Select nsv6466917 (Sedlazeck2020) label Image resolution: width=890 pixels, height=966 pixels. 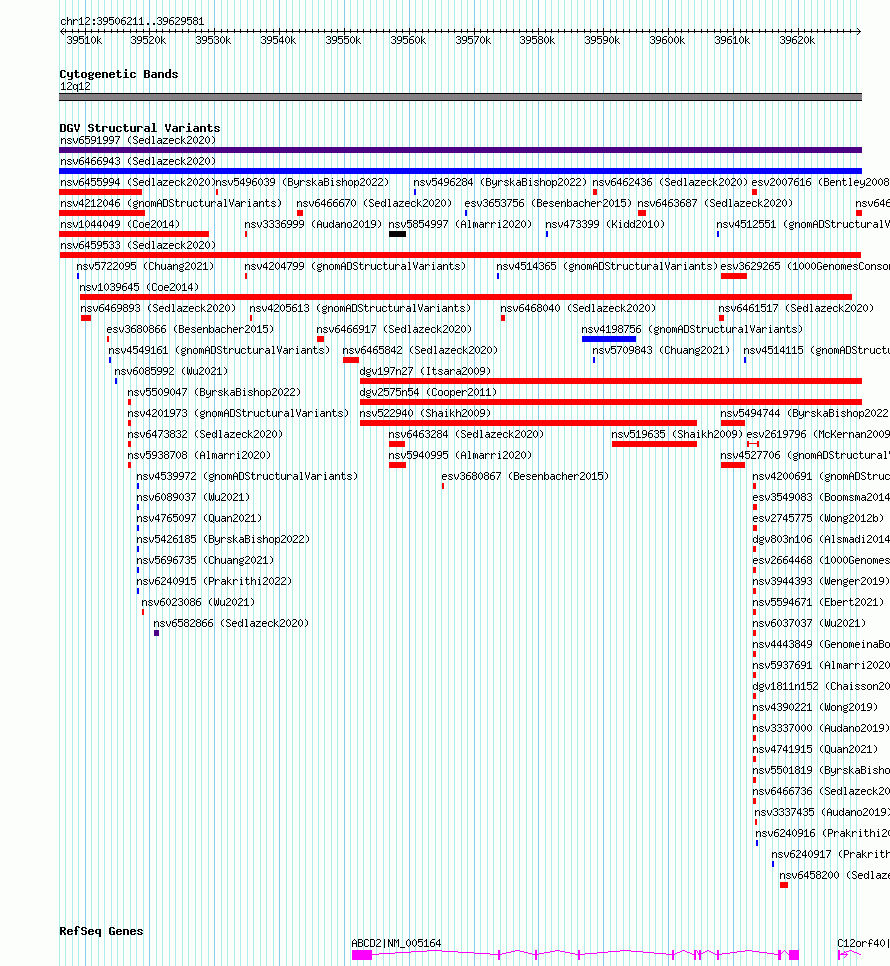[394, 329]
